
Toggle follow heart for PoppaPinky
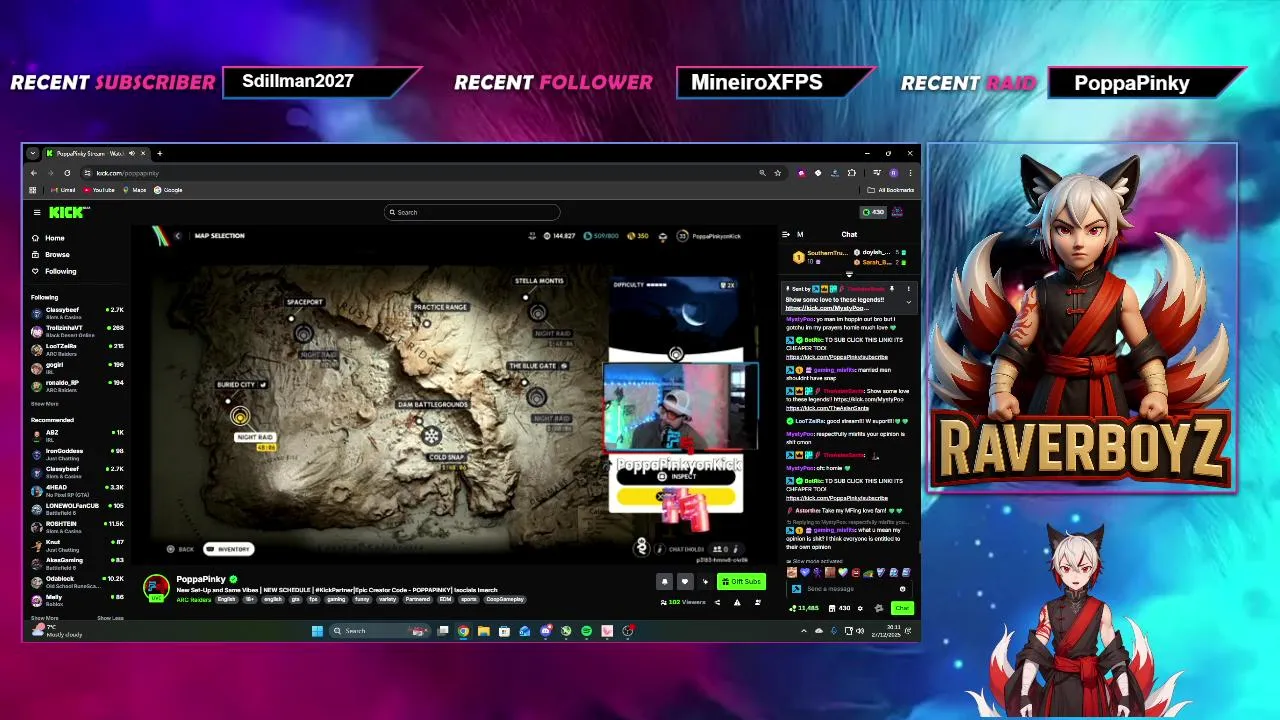coord(685,581)
